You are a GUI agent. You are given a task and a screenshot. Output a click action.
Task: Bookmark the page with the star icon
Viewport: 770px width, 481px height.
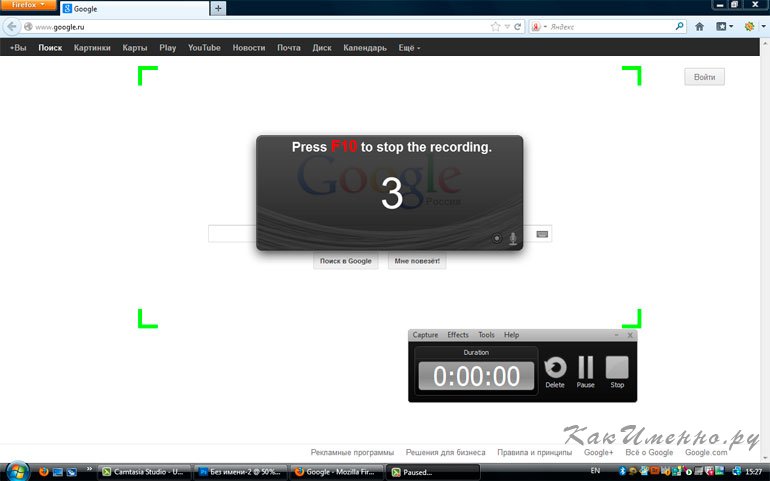pyautogui.click(x=495, y=27)
